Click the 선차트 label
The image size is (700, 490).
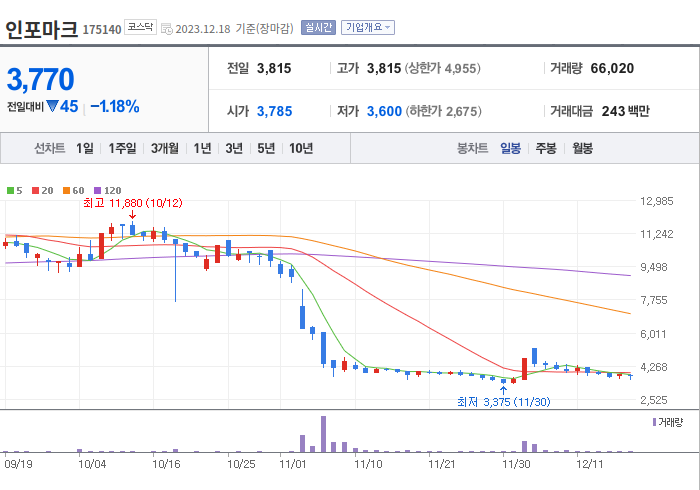[x=50, y=148]
